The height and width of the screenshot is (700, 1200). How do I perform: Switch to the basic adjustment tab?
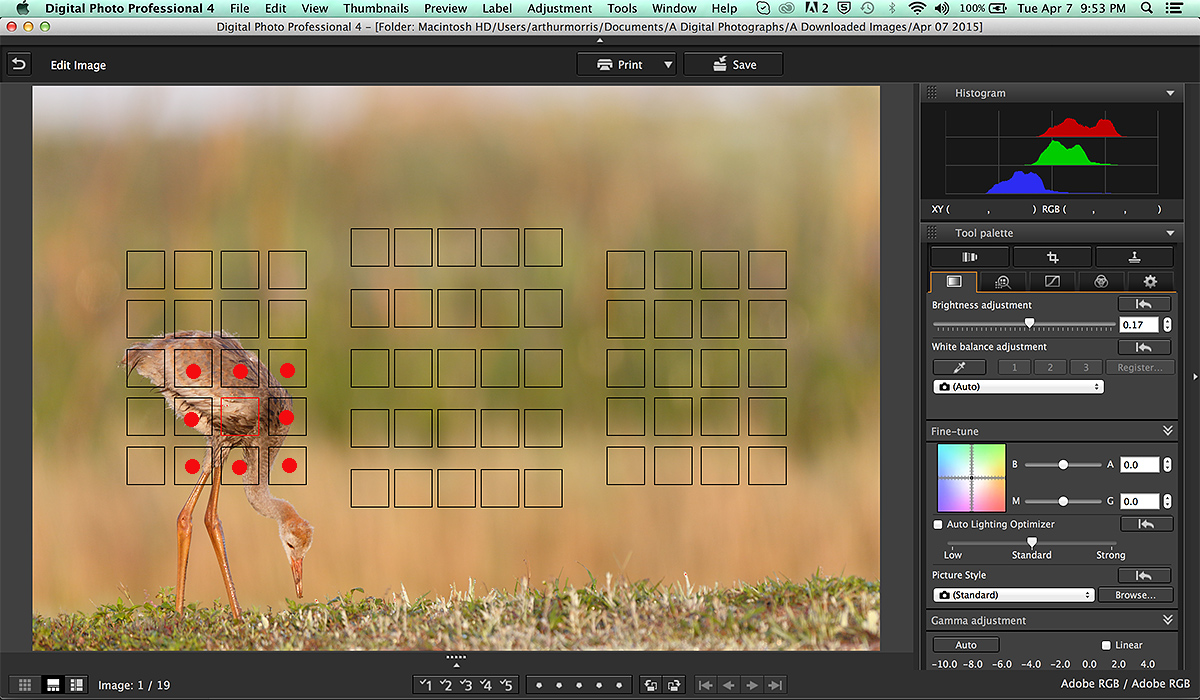coord(954,282)
